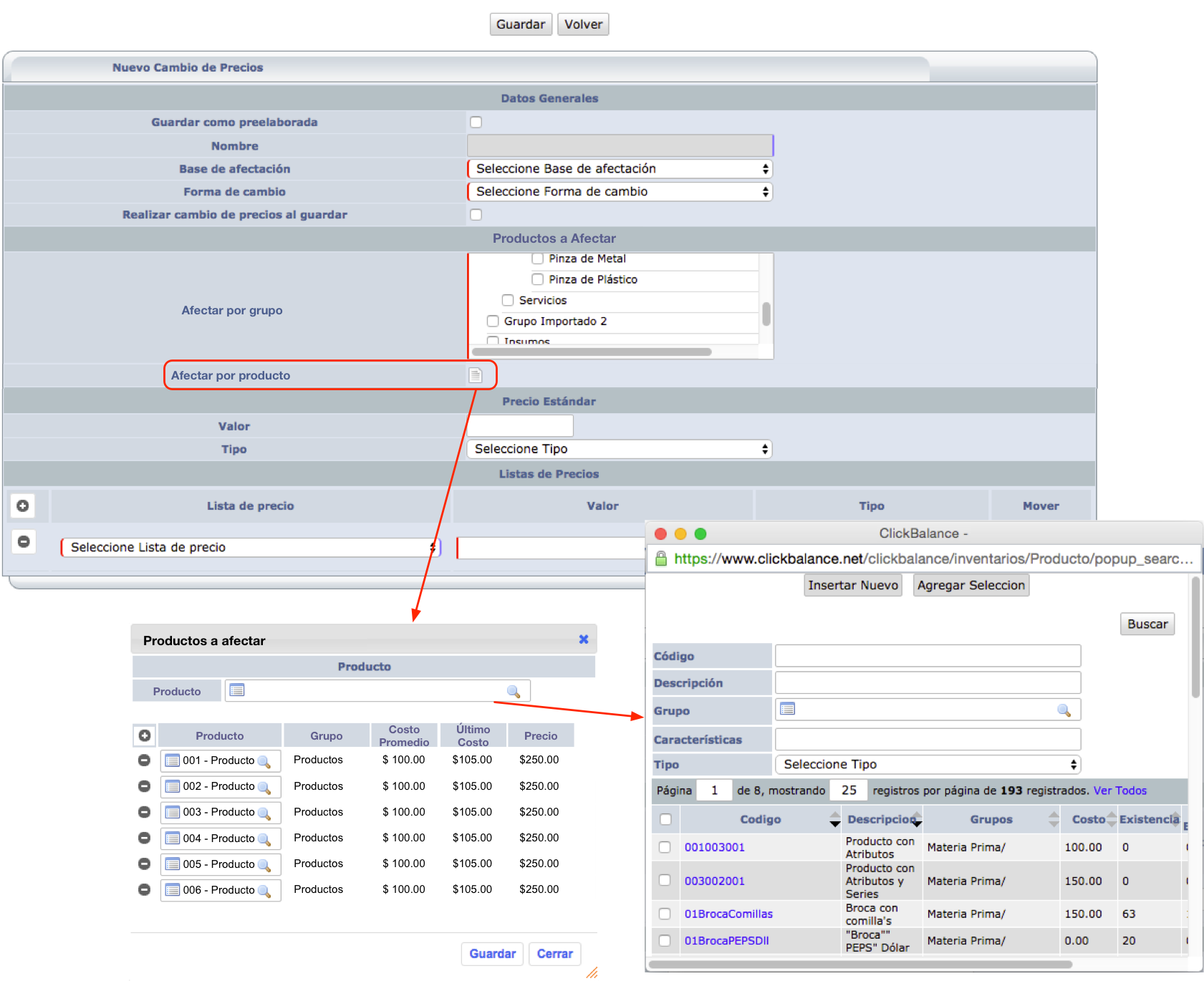
Task: Remove the 004 - Producto row
Action: point(144,838)
